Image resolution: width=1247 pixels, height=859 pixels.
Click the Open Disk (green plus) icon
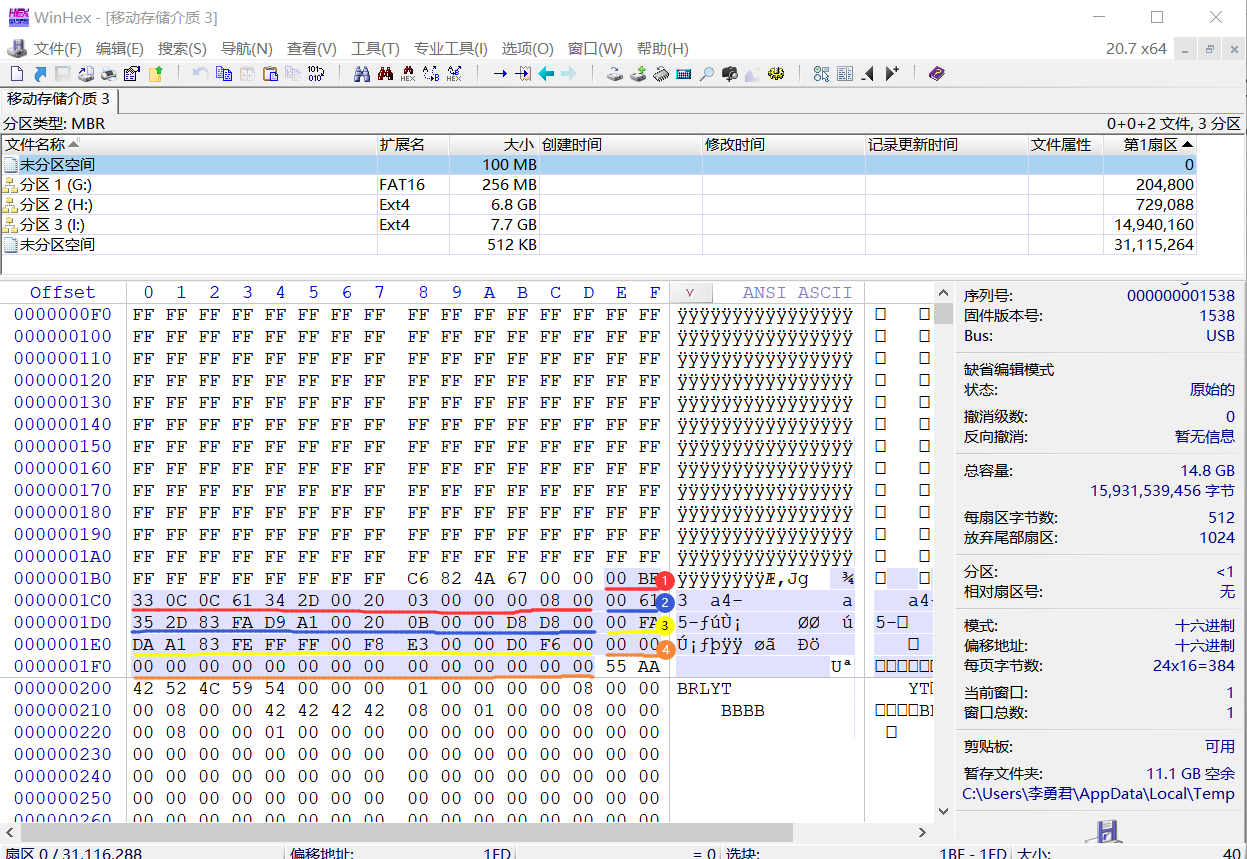[638, 74]
